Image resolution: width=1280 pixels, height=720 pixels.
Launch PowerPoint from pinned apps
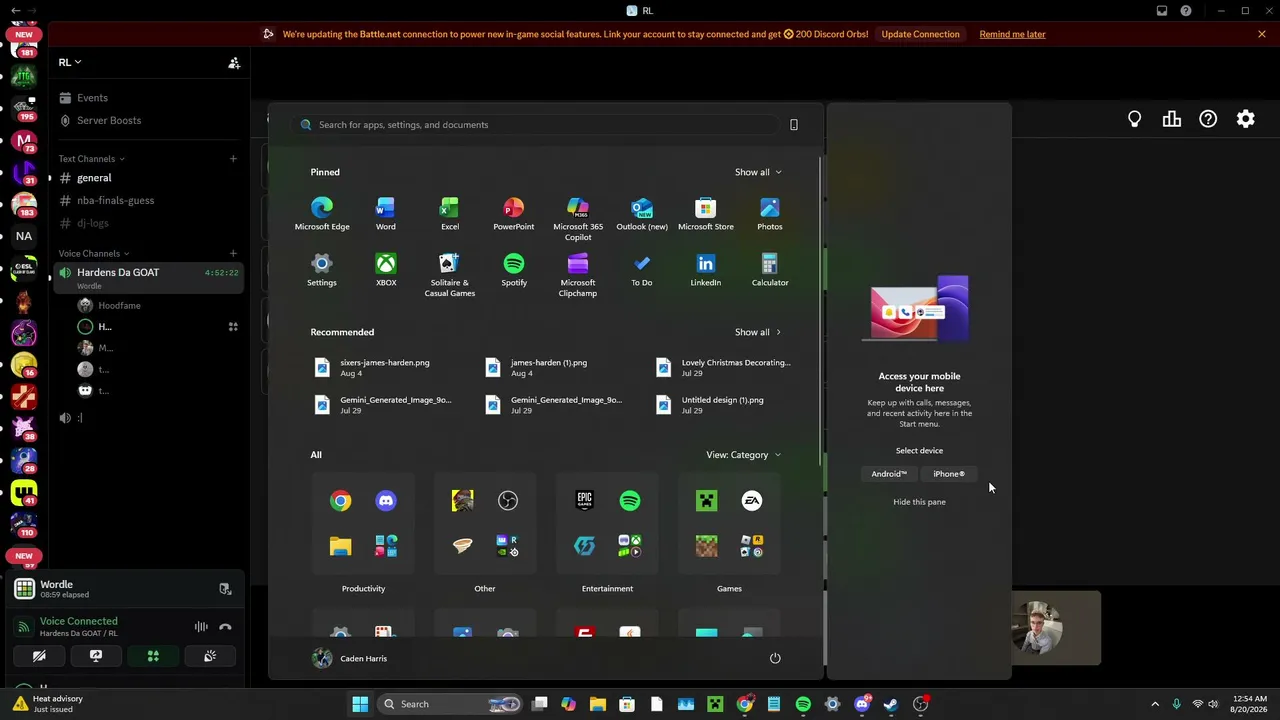(x=513, y=214)
